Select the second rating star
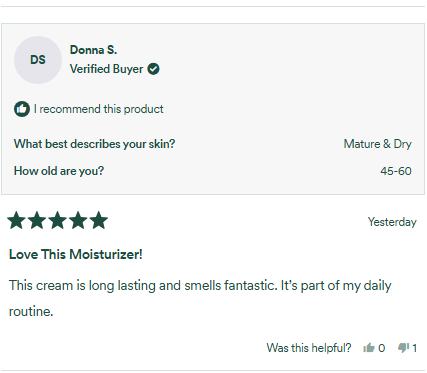 (37, 220)
